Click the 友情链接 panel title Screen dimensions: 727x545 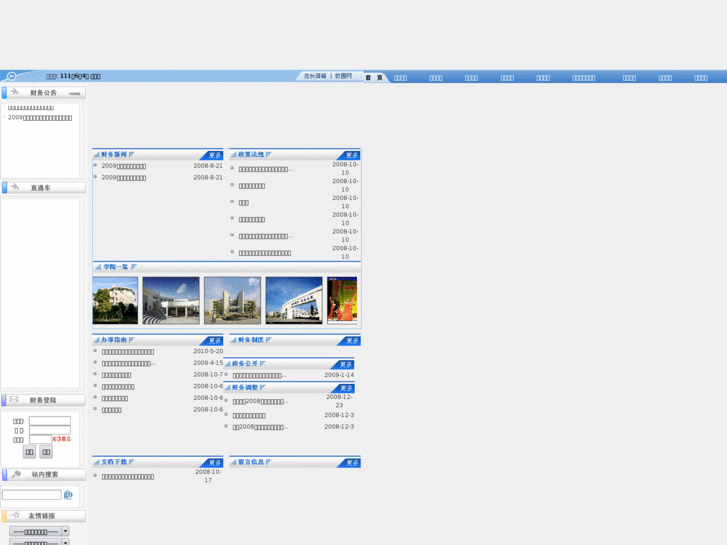pyautogui.click(x=42, y=516)
